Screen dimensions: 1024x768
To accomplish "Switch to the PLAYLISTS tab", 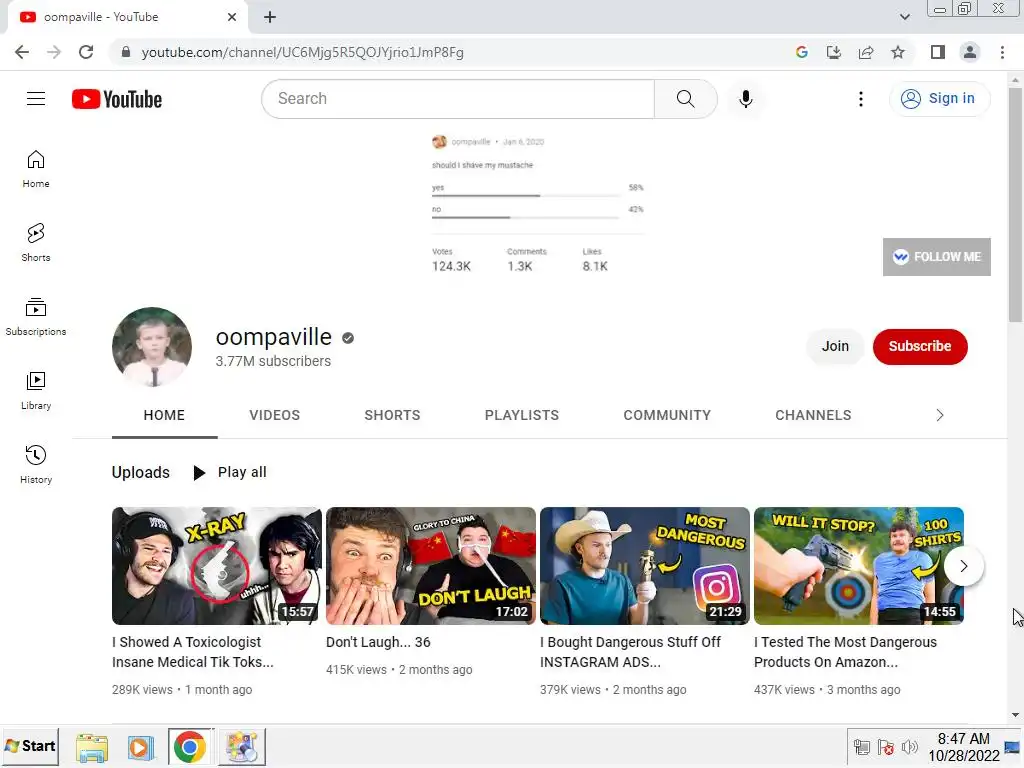I will pyautogui.click(x=522, y=415).
